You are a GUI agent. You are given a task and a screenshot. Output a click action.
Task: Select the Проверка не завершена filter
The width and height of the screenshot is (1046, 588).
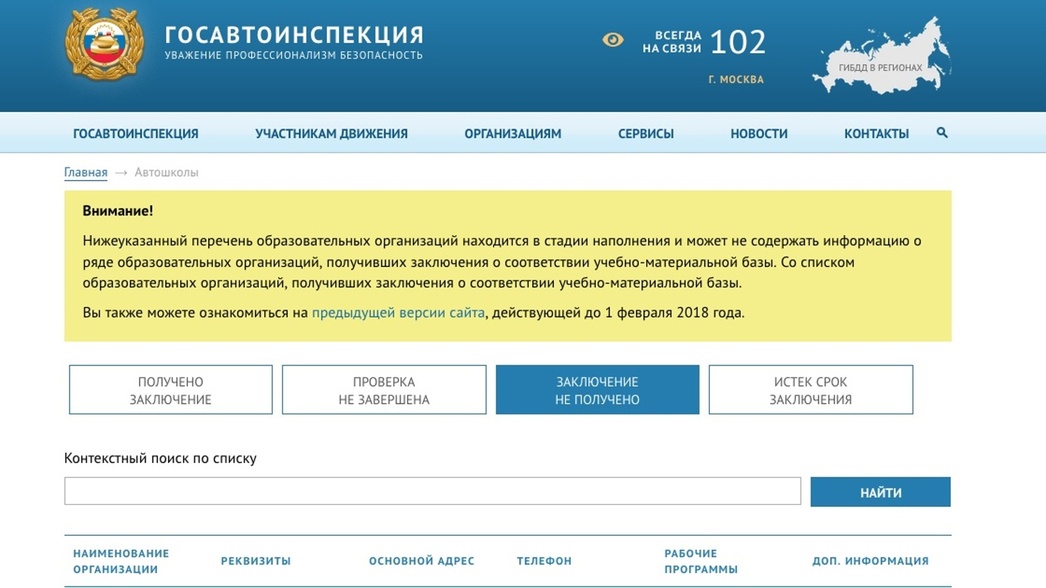[x=384, y=390]
